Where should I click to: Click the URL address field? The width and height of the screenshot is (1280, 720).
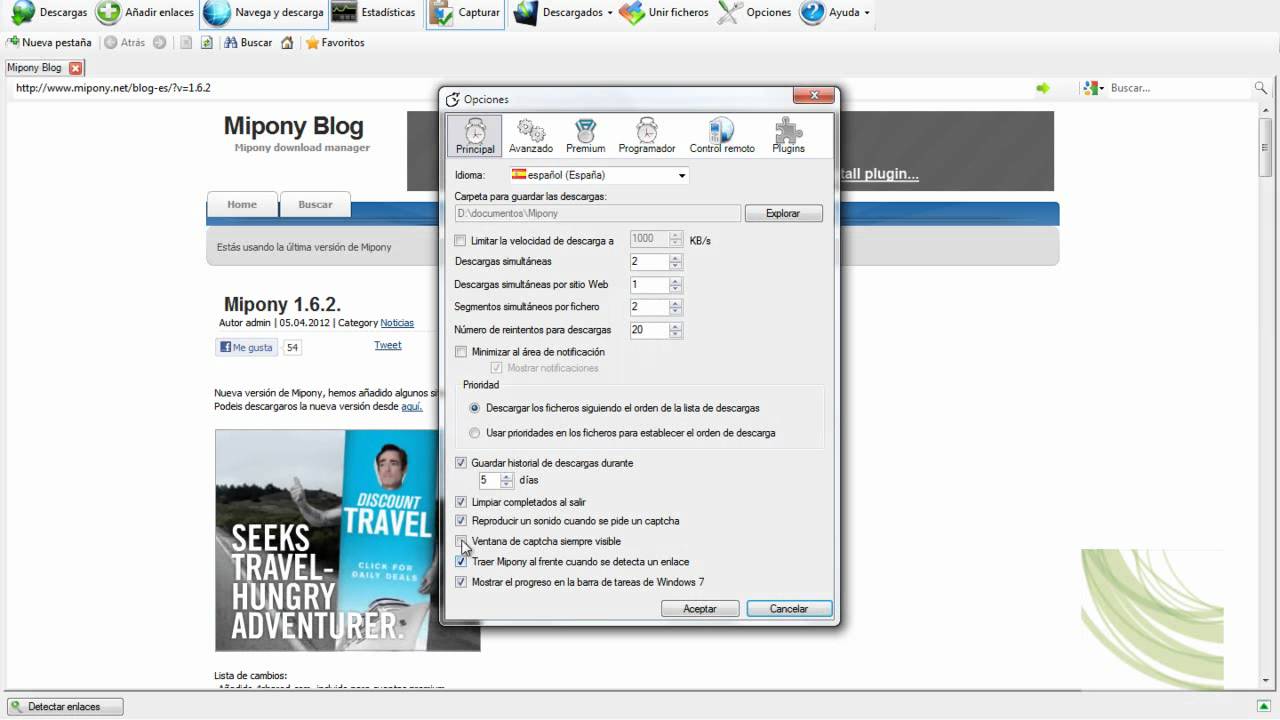520,88
